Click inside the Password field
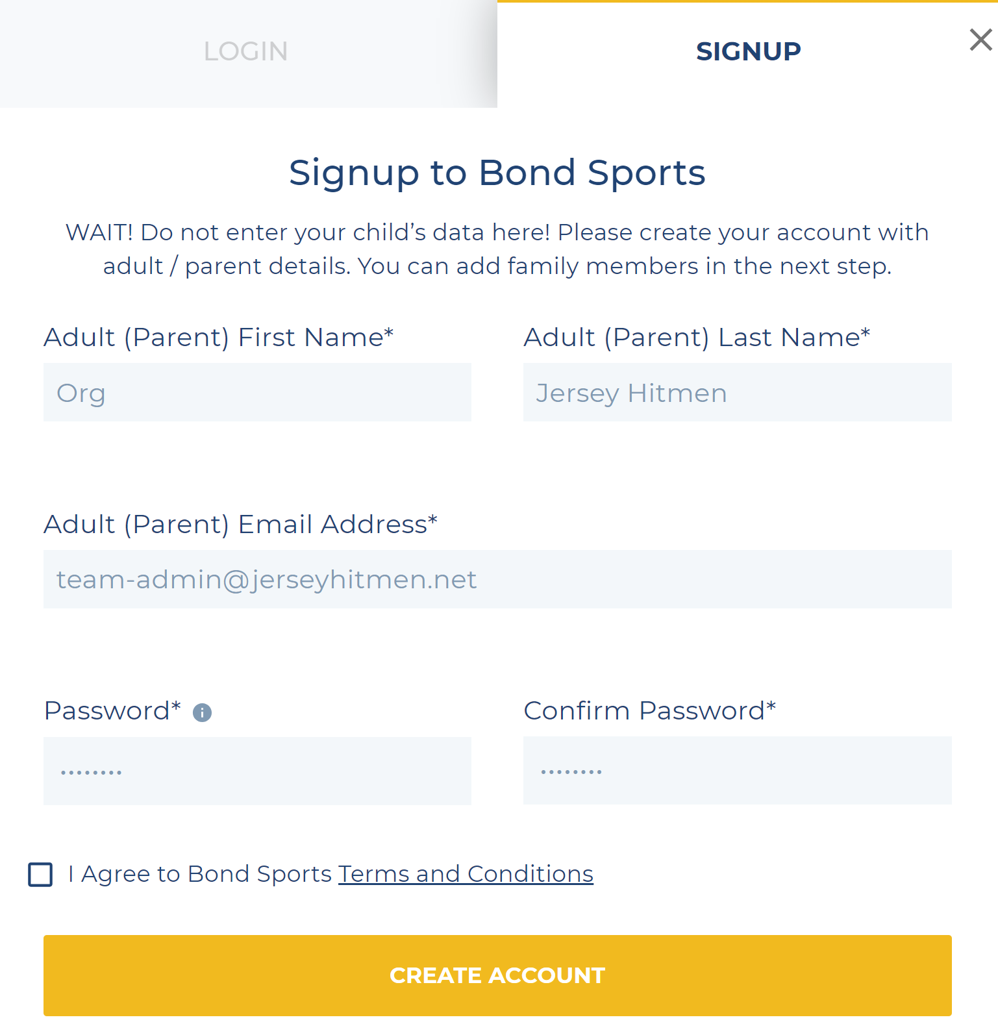 [257, 771]
